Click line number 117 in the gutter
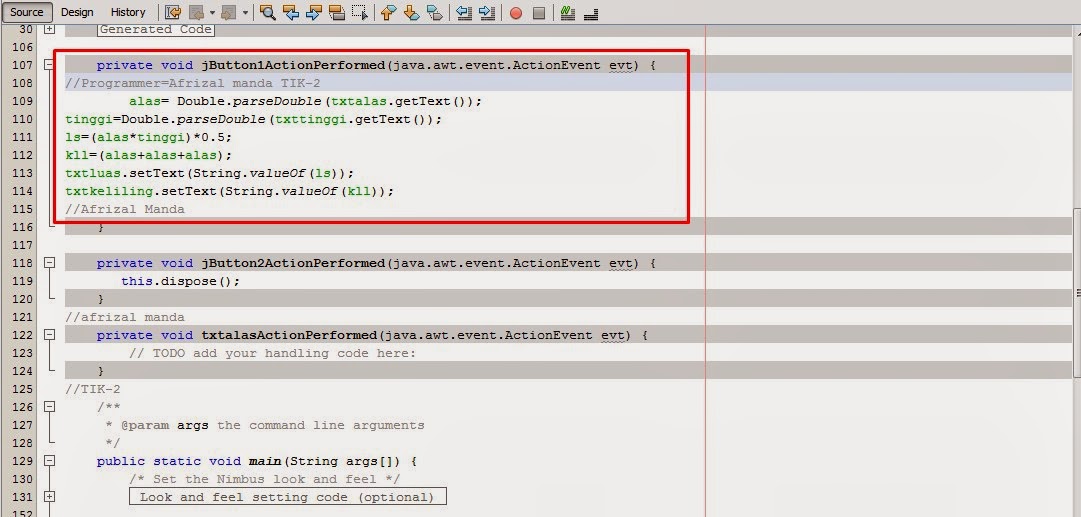The width and height of the screenshot is (1081, 517). click(23, 245)
